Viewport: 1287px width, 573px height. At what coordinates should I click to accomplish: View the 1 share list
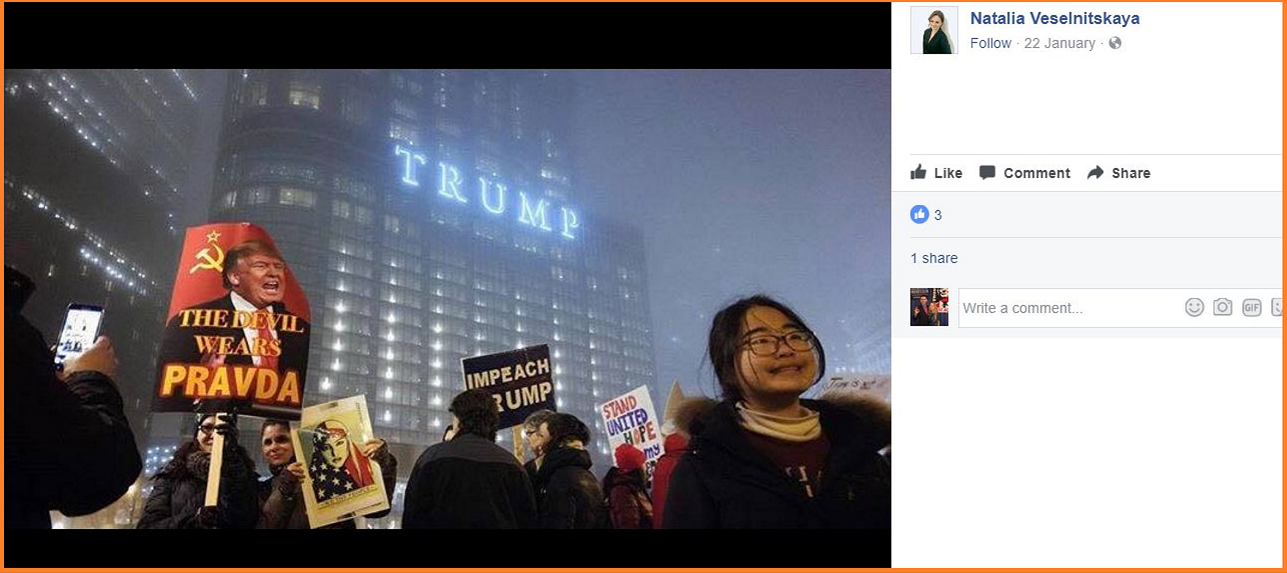(x=934, y=258)
